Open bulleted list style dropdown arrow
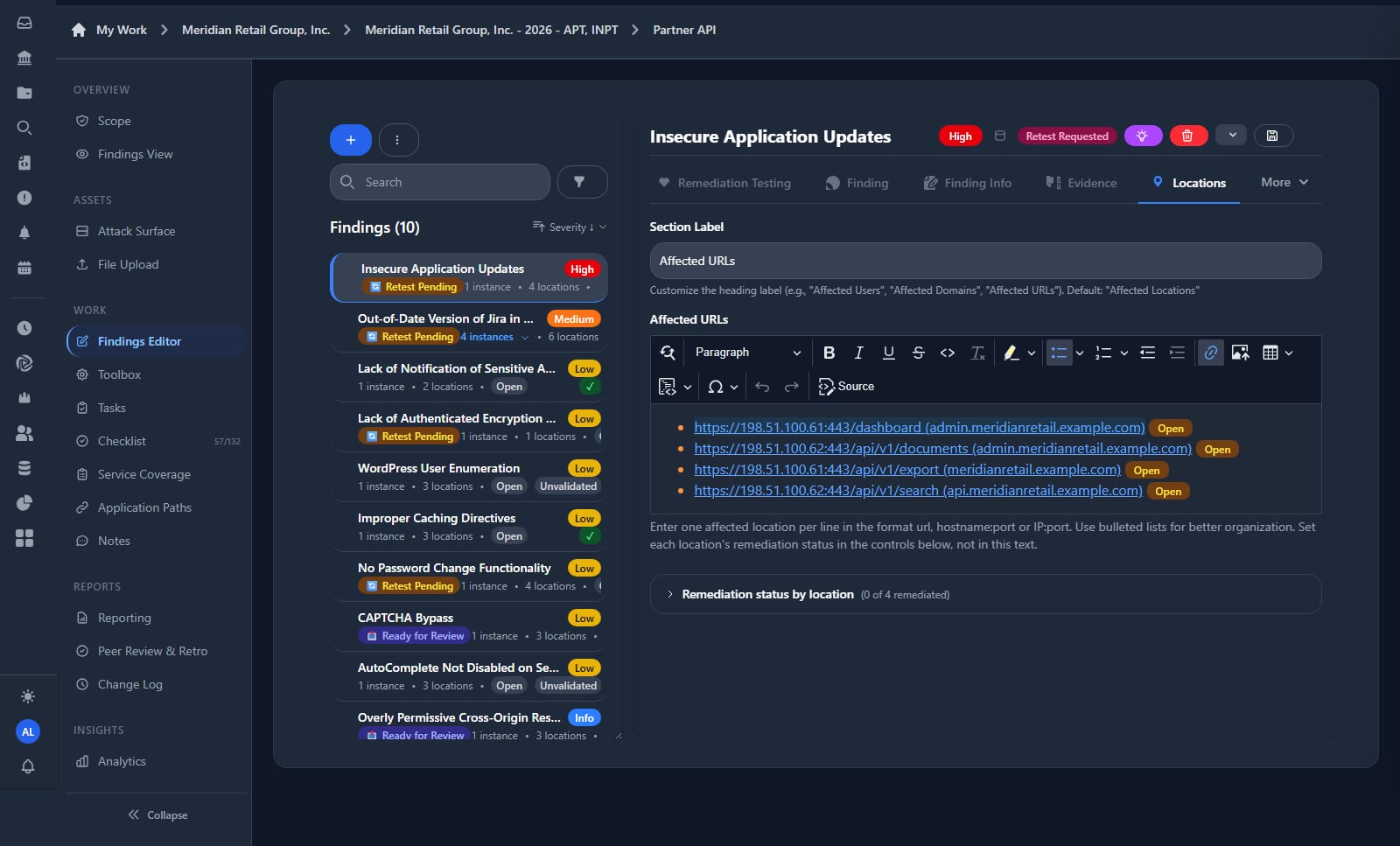The width and height of the screenshot is (1400, 846). (1080, 353)
